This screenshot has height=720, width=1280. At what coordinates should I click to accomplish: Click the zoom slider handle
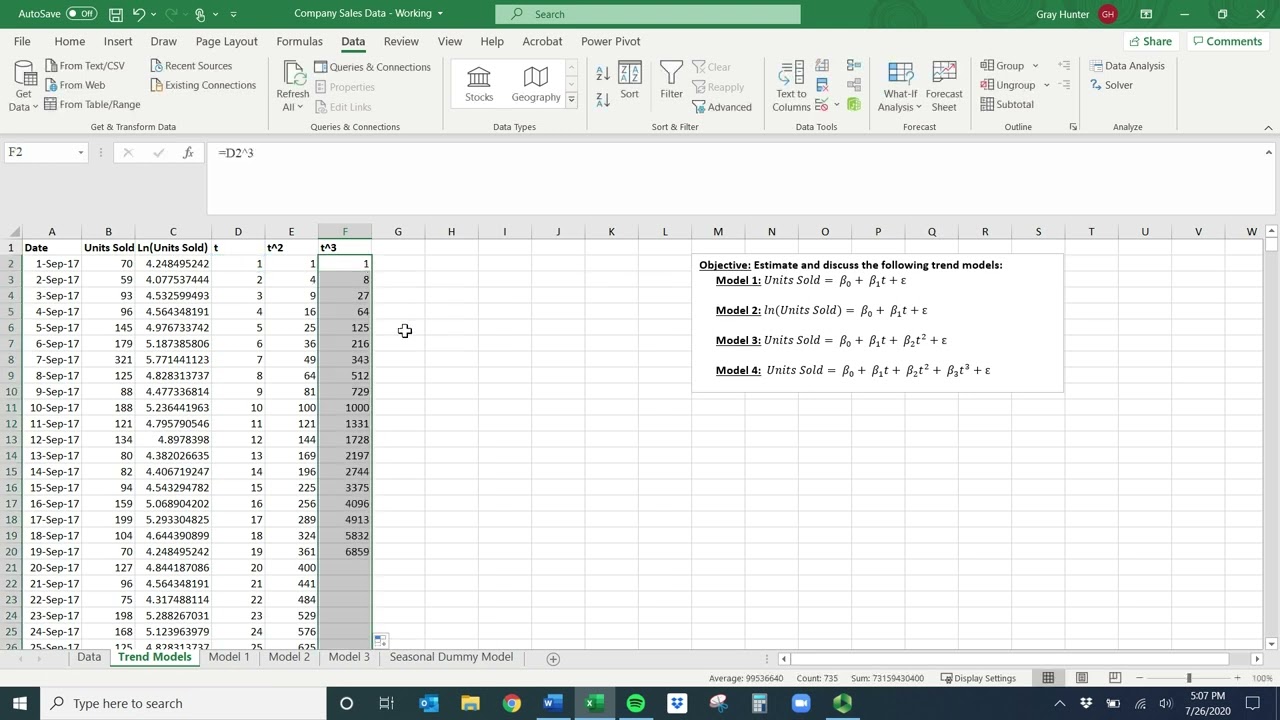click(1189, 678)
